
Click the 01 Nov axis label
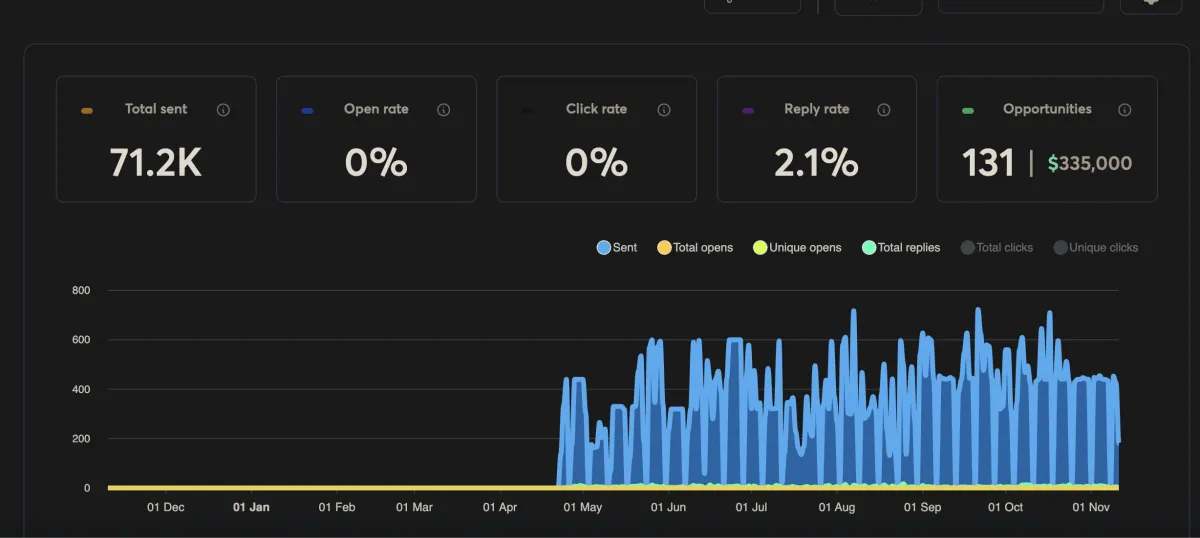[x=1092, y=507]
